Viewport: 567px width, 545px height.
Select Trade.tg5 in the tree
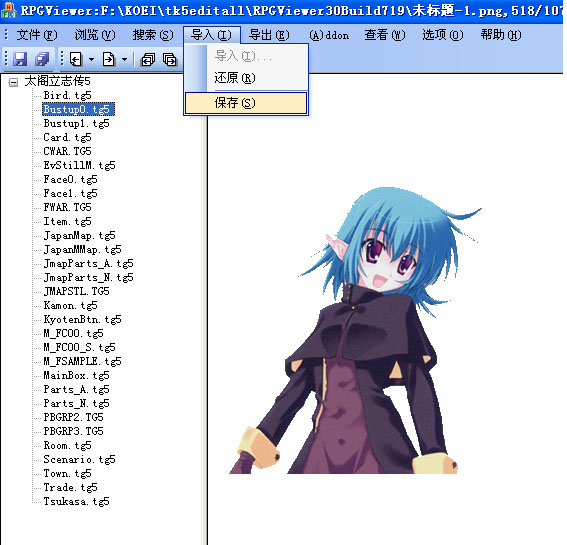[70, 487]
